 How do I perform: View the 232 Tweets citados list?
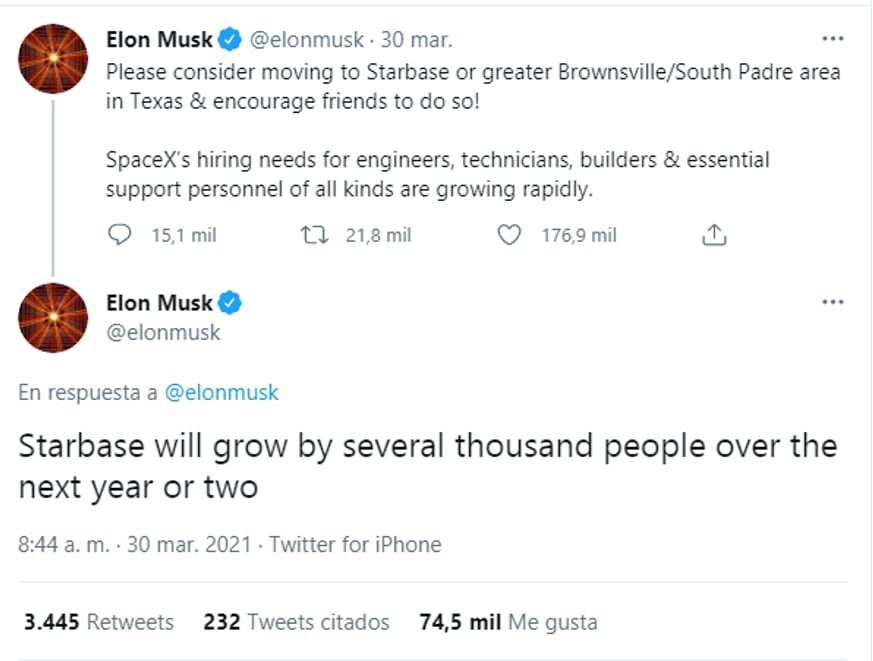(x=296, y=622)
